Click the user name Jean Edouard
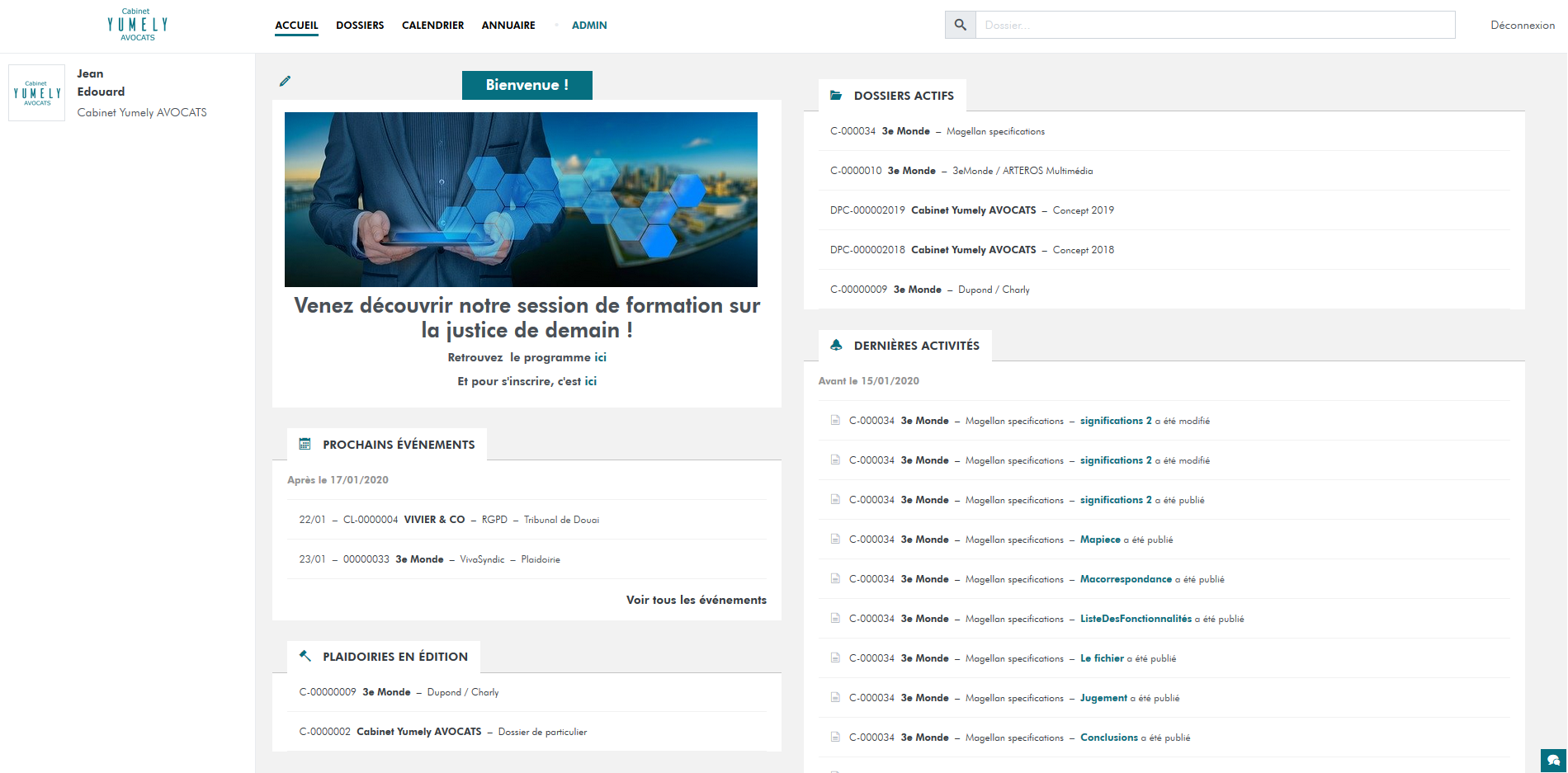This screenshot has height=773, width=1568. click(x=101, y=82)
